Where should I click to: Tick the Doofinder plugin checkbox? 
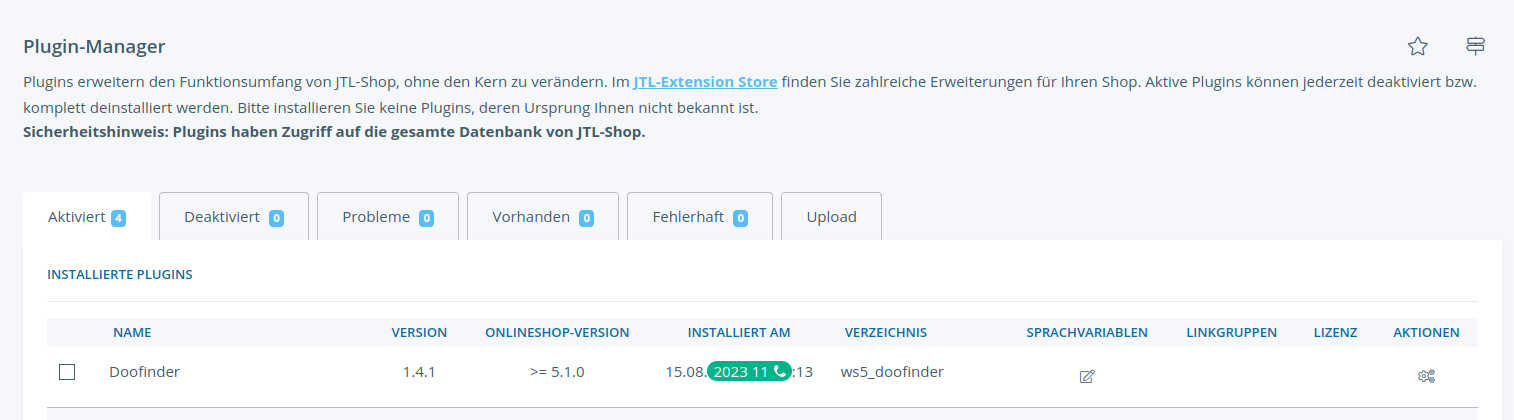tap(67, 372)
